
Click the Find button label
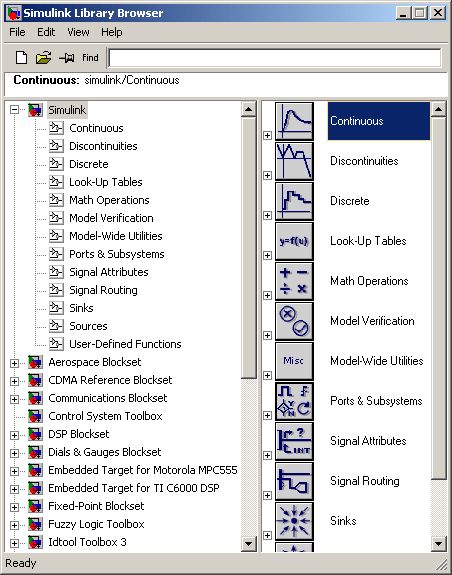[90, 58]
